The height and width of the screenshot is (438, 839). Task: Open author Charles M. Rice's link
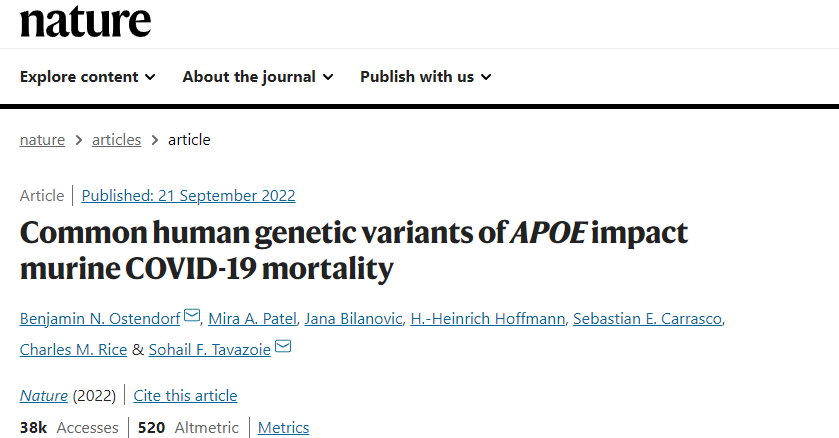coord(73,350)
